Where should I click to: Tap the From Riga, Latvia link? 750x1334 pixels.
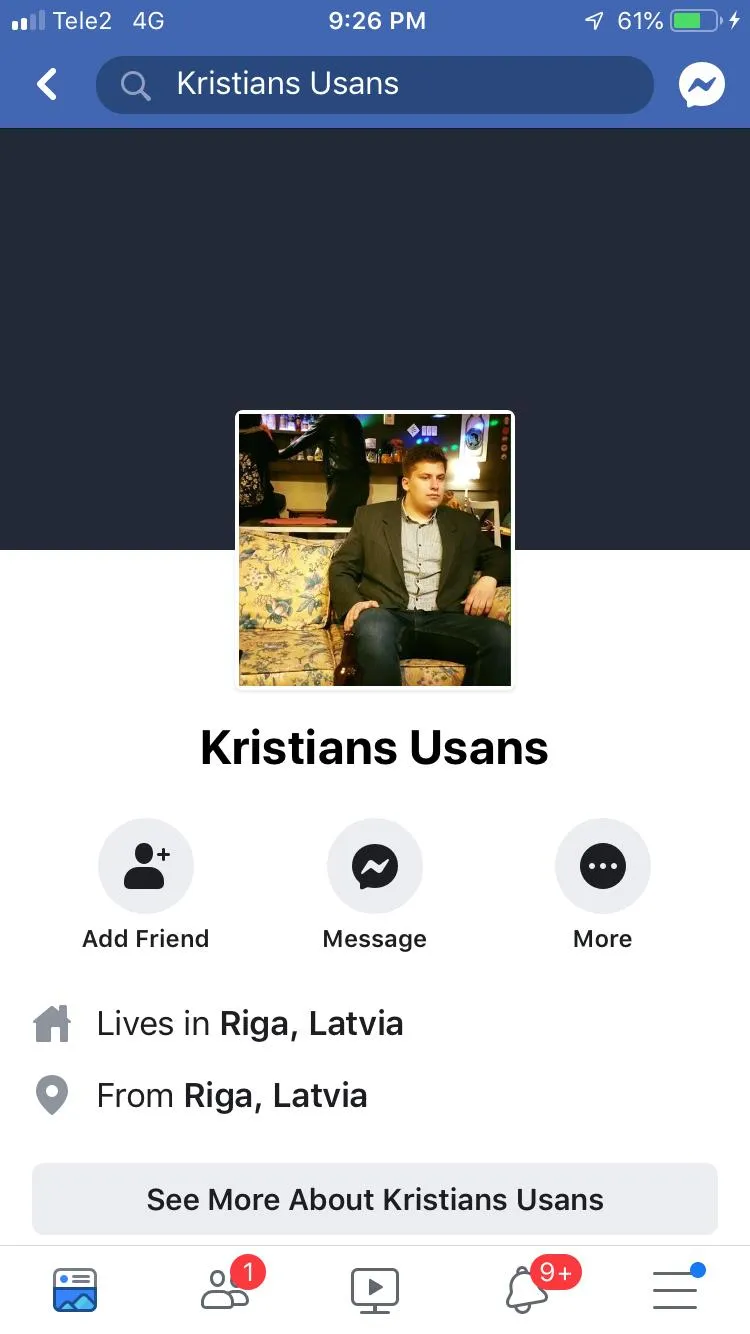pos(232,1096)
